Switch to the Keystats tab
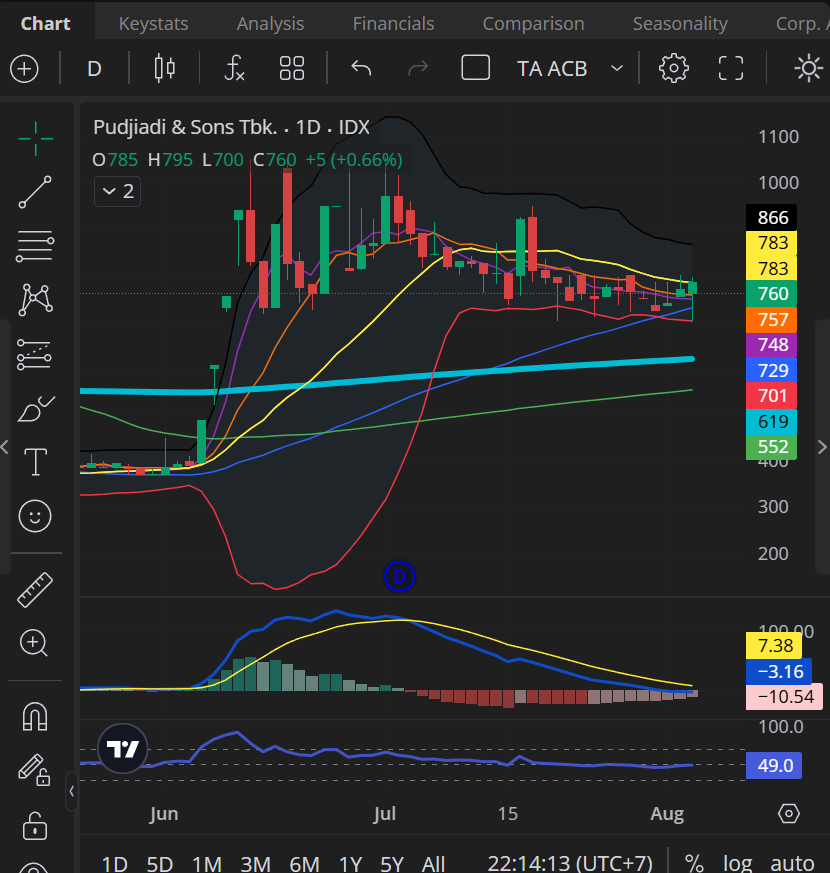The height and width of the screenshot is (873, 830). (x=154, y=24)
